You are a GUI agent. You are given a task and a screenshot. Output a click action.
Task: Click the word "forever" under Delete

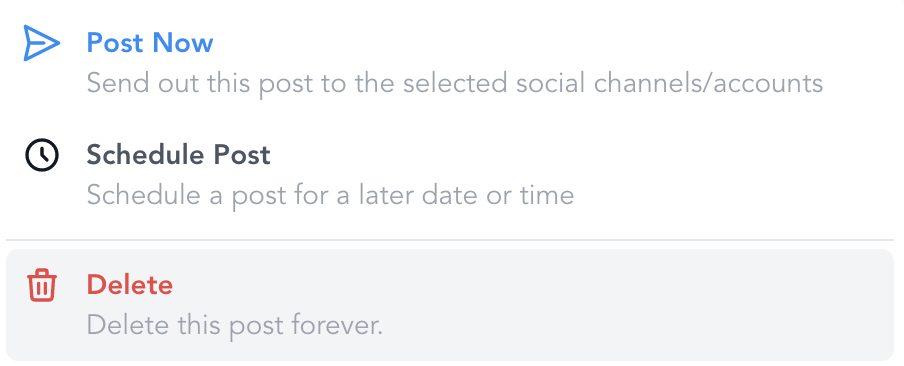pyautogui.click(x=337, y=326)
